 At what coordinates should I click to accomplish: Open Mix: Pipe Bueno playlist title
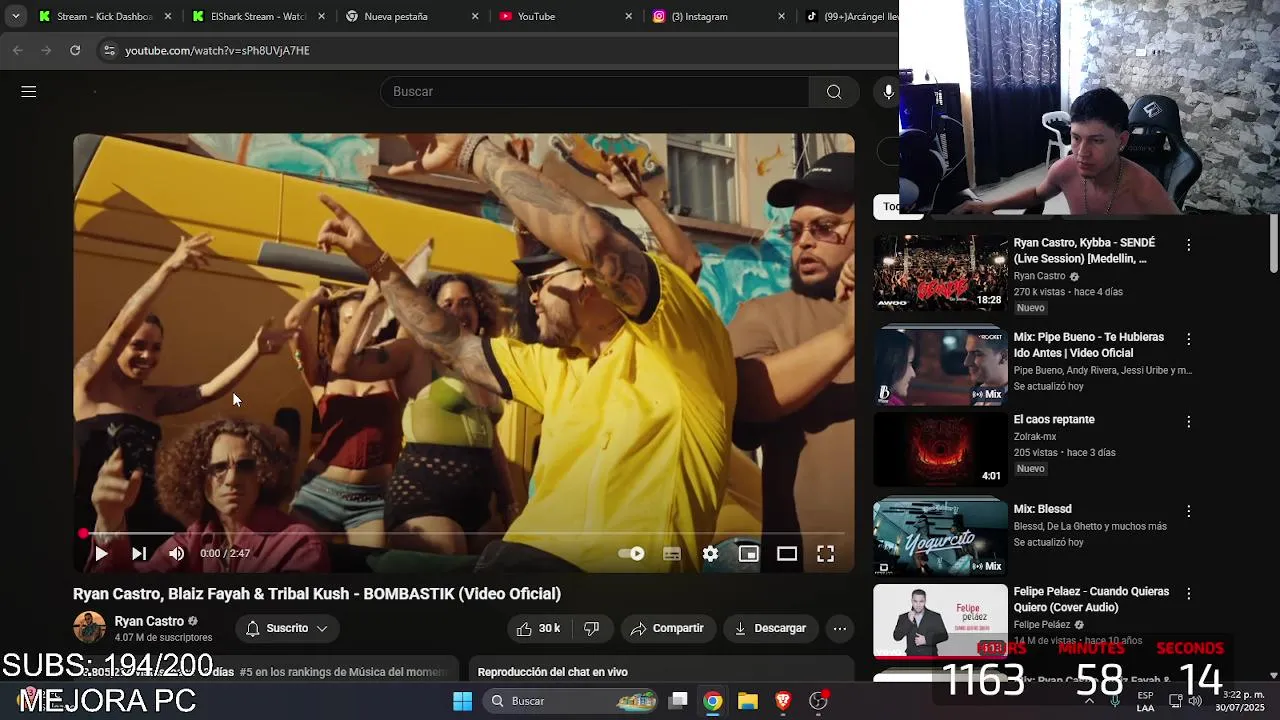1089,345
